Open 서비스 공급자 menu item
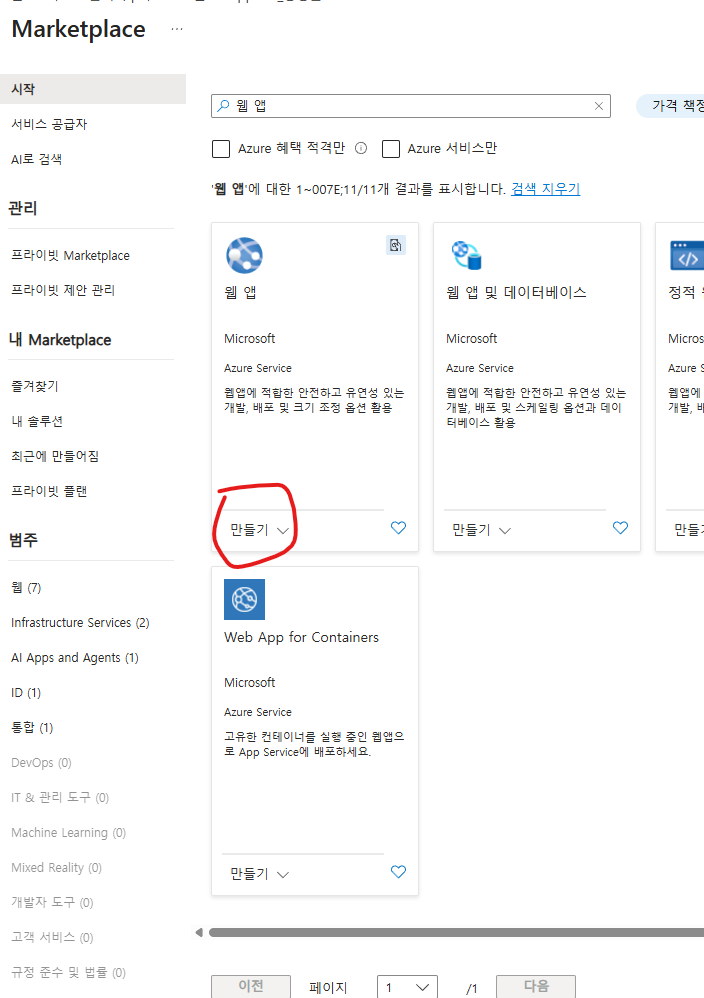 [49, 124]
